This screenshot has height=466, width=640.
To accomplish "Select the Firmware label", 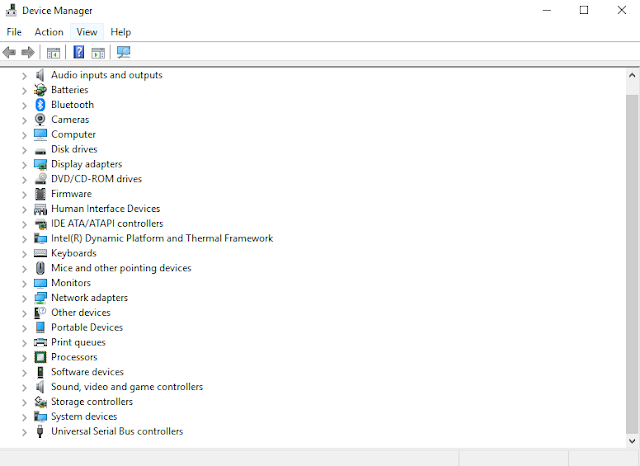I will click(x=71, y=194).
